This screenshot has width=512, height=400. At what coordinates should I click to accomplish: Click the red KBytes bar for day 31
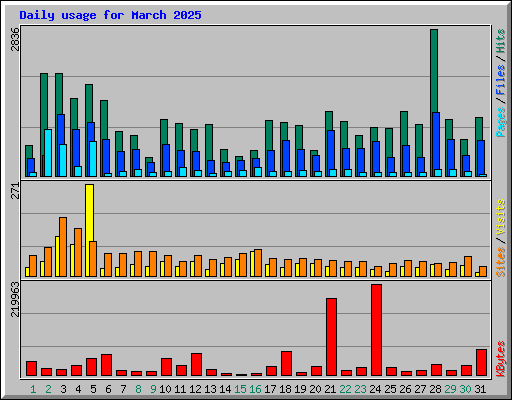pyautogui.click(x=482, y=363)
